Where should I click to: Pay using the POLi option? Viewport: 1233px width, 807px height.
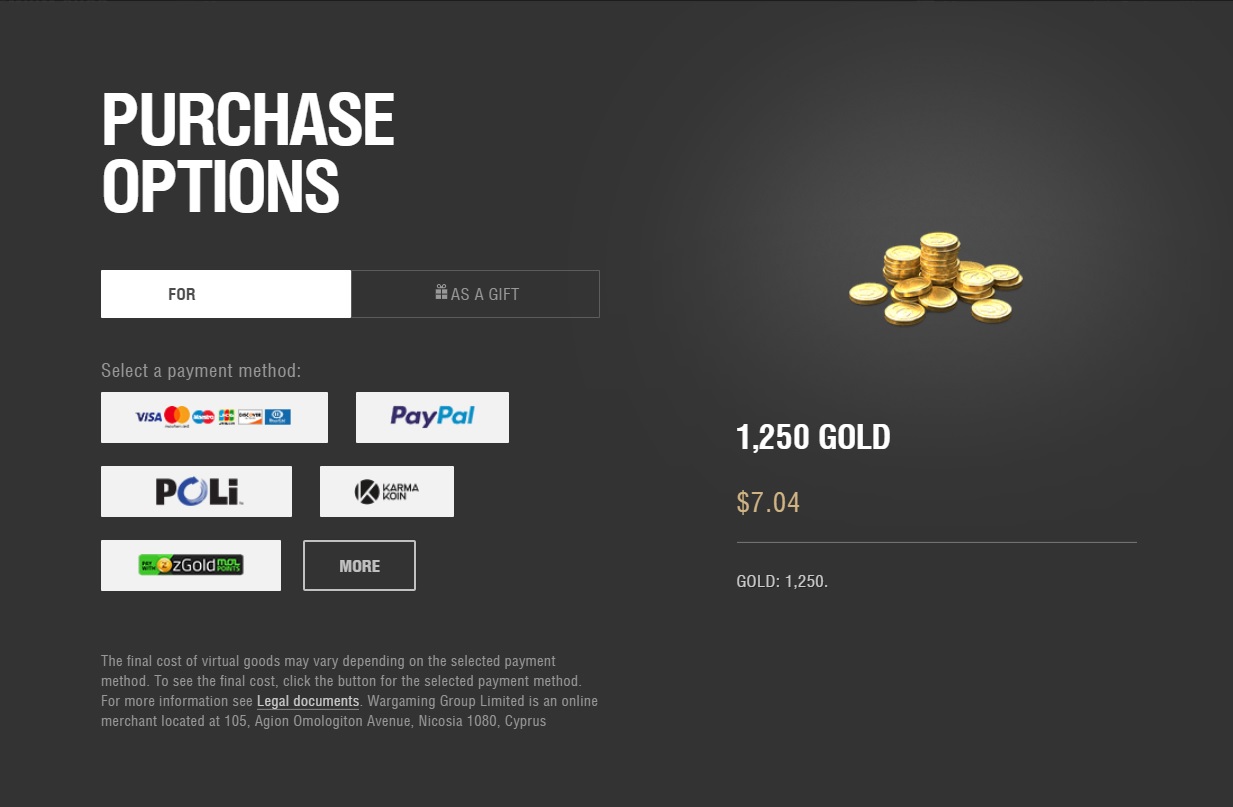[x=196, y=491]
